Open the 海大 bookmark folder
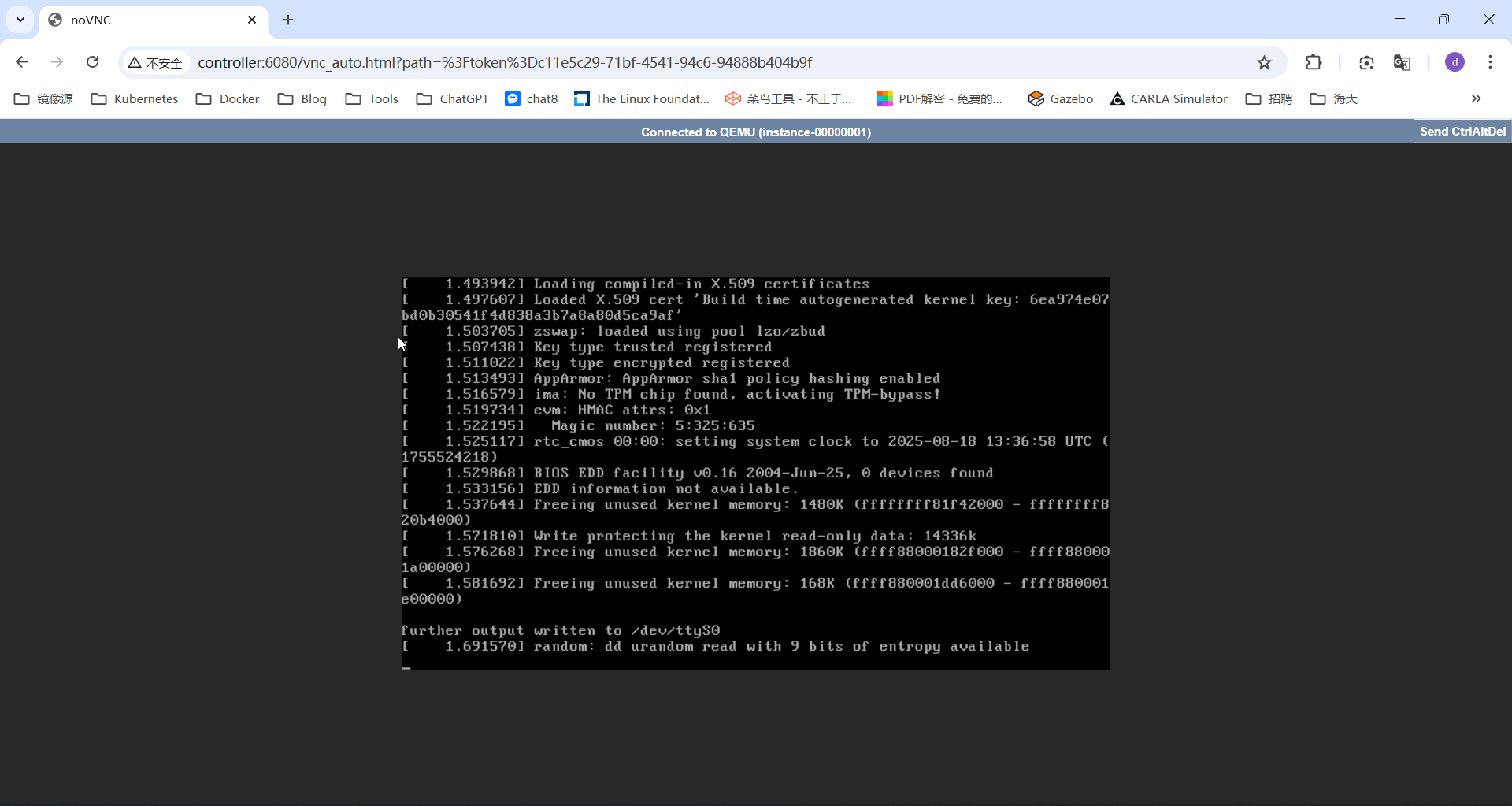The width and height of the screenshot is (1512, 806). point(1334,98)
